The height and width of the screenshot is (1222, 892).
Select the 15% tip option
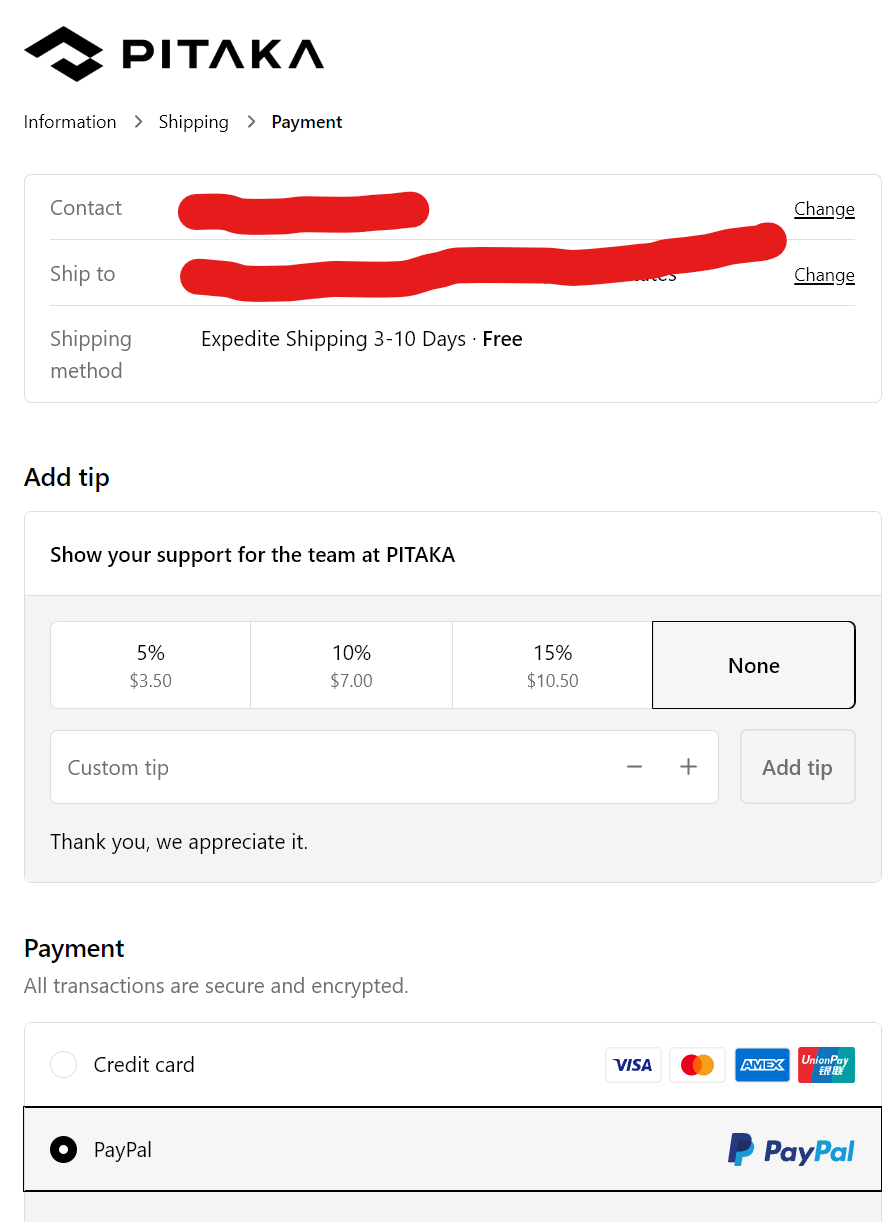pos(553,665)
